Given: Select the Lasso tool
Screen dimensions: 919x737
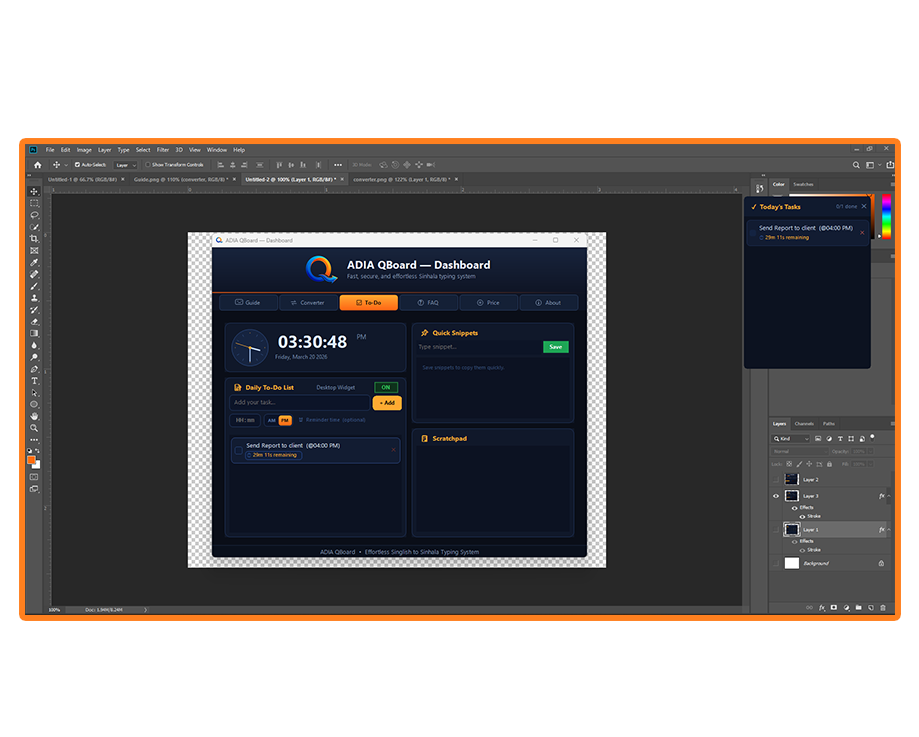Looking at the screenshot, I should tap(34, 215).
